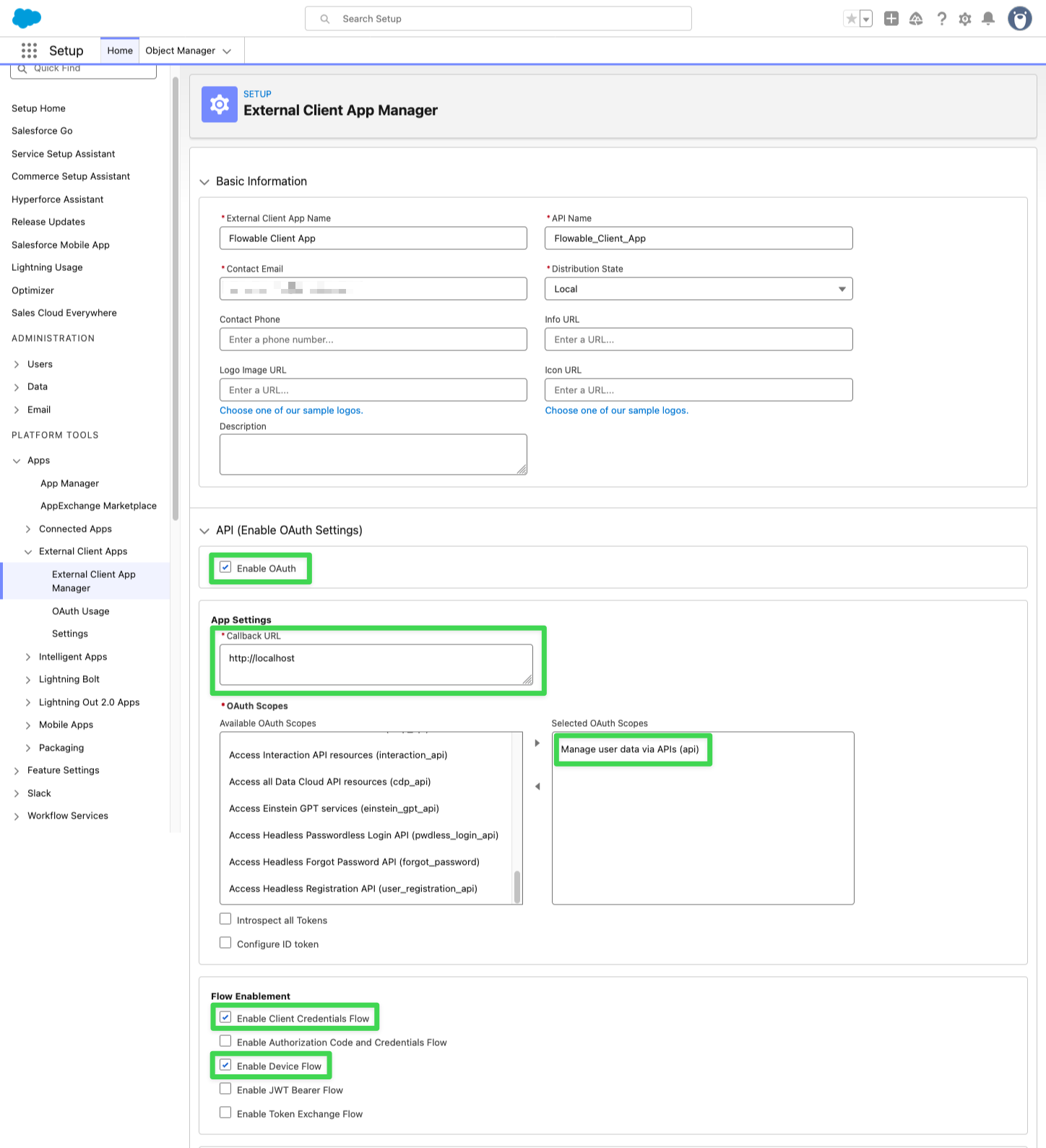The image size is (1046, 1148).
Task: Focus the Search Setup box
Action: (498, 19)
